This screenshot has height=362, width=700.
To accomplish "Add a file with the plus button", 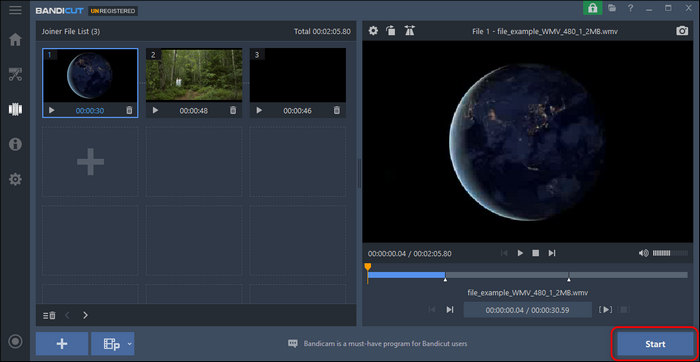I will (62, 344).
